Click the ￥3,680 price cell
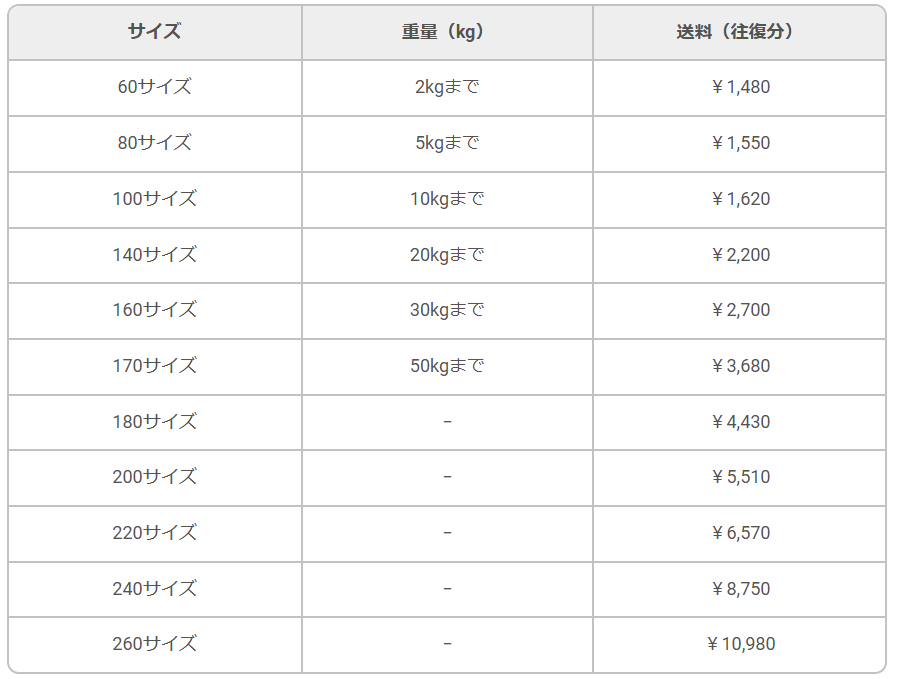The image size is (899, 679). tap(739, 366)
